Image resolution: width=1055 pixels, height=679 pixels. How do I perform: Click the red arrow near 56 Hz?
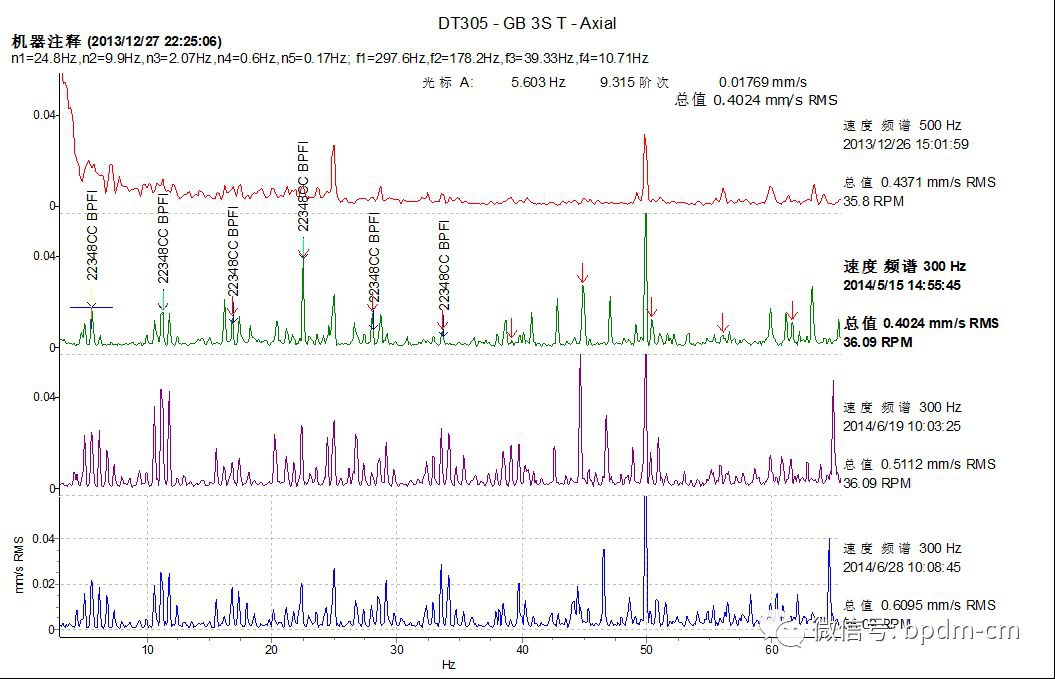(x=723, y=322)
